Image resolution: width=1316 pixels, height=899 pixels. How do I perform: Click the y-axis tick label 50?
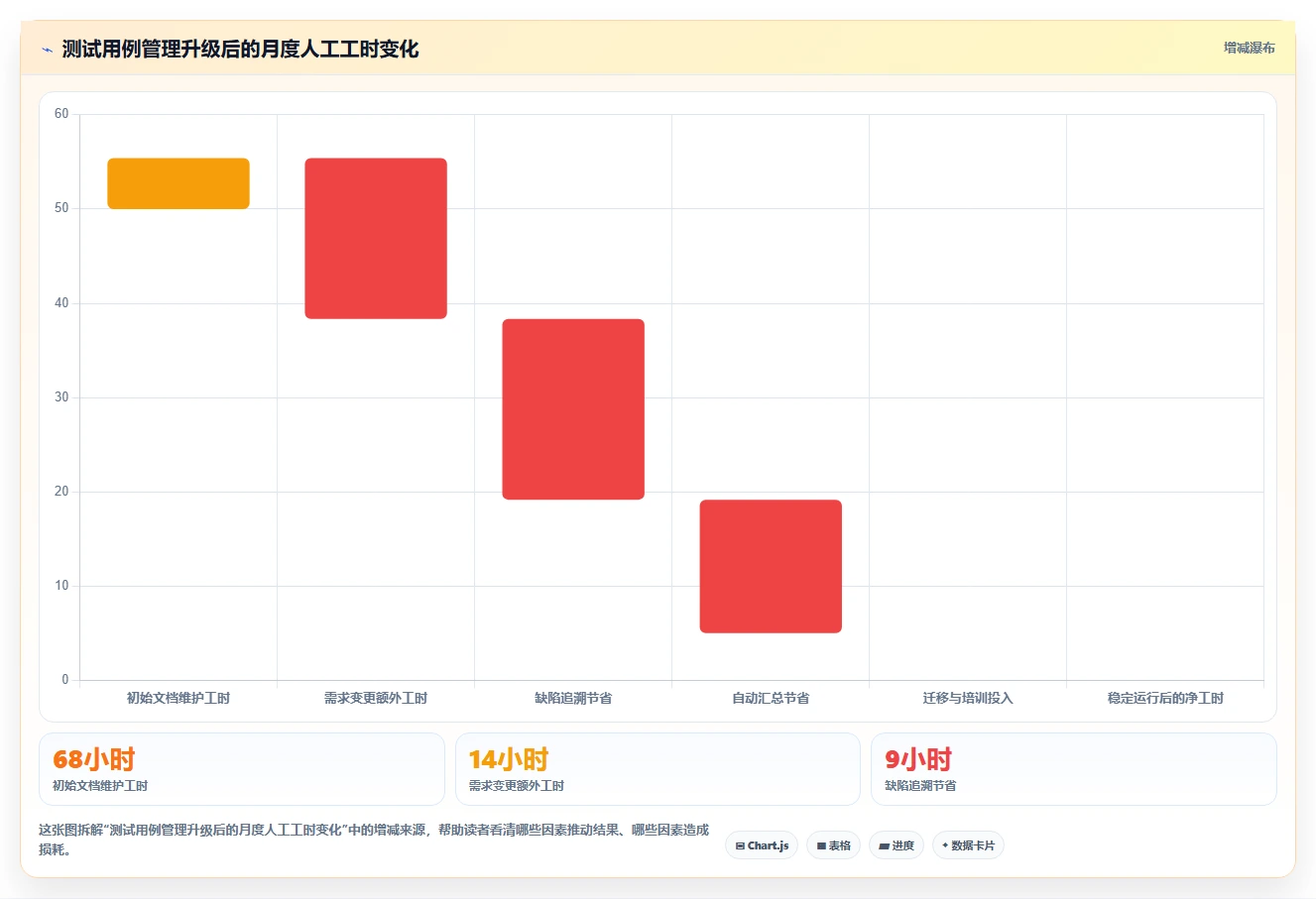tap(61, 208)
